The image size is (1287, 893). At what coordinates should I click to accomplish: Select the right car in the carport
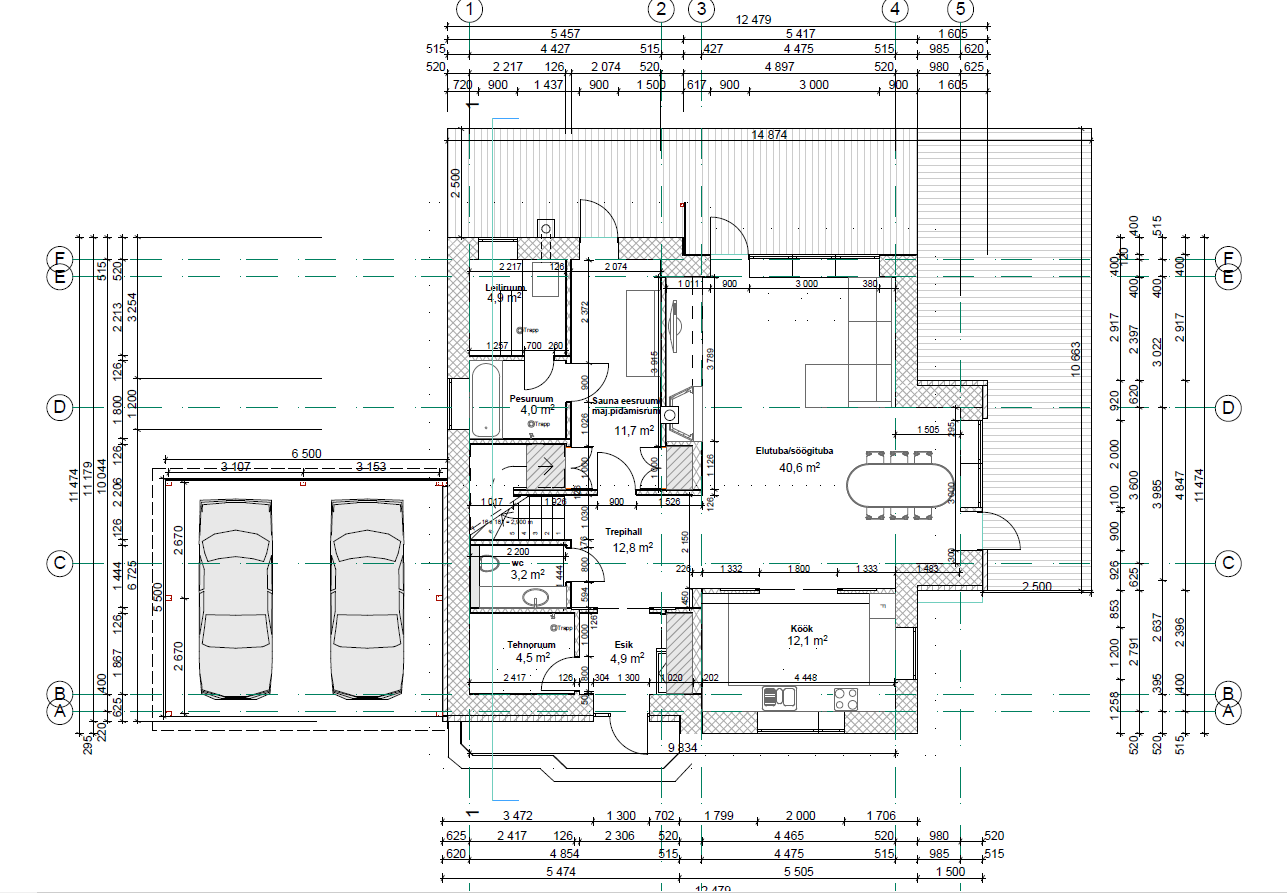pyautogui.click(x=366, y=598)
